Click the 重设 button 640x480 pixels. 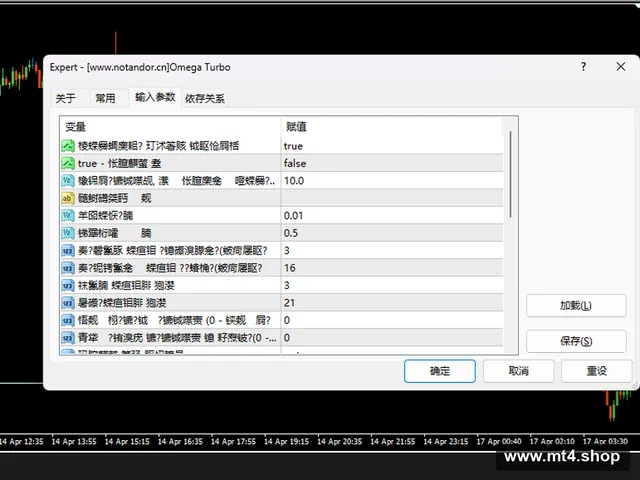tap(596, 371)
